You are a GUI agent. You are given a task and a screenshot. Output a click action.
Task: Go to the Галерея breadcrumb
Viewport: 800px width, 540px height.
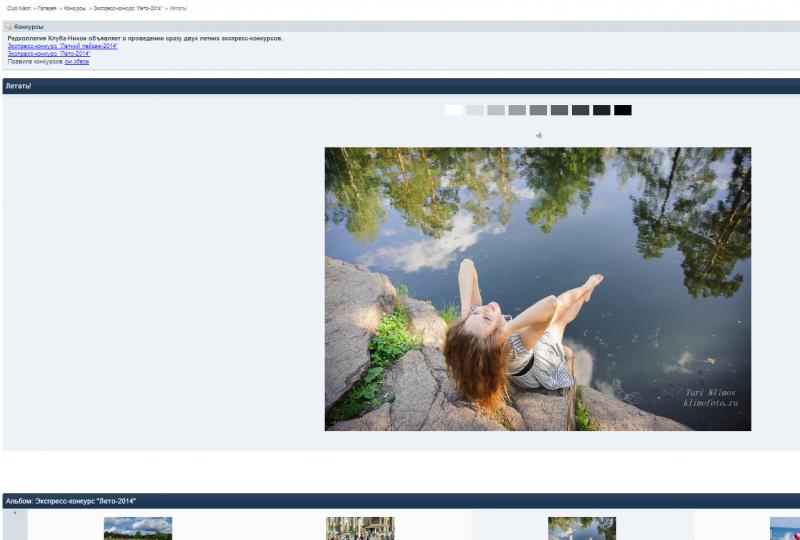coord(47,9)
